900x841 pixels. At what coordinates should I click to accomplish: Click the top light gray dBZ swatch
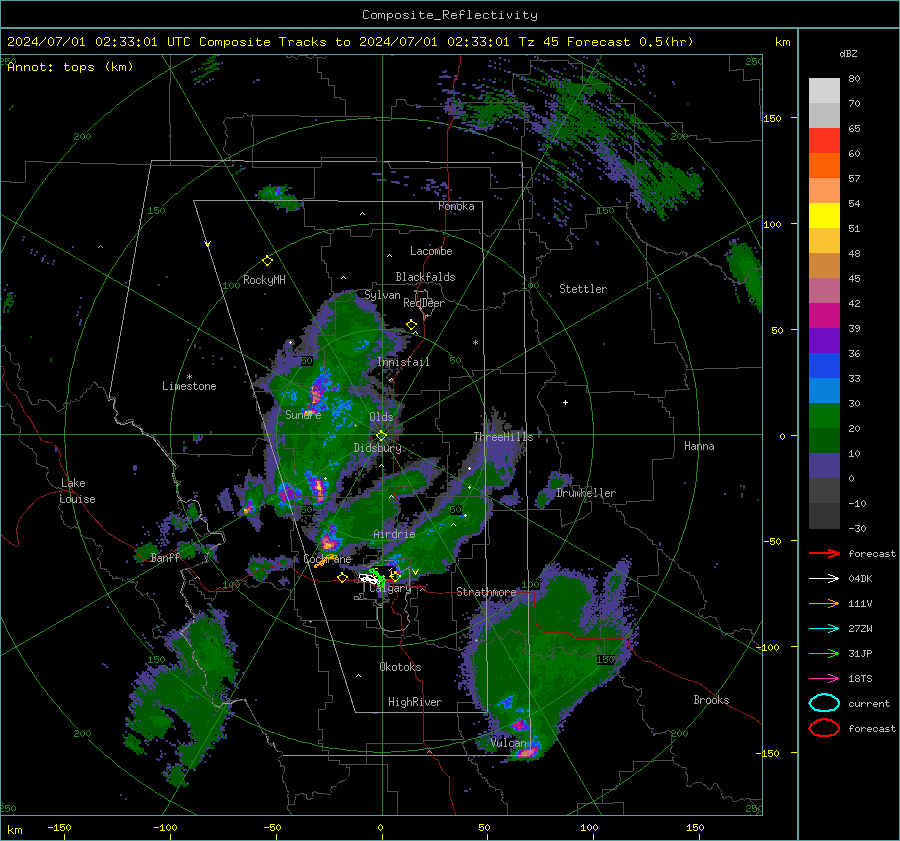824,90
